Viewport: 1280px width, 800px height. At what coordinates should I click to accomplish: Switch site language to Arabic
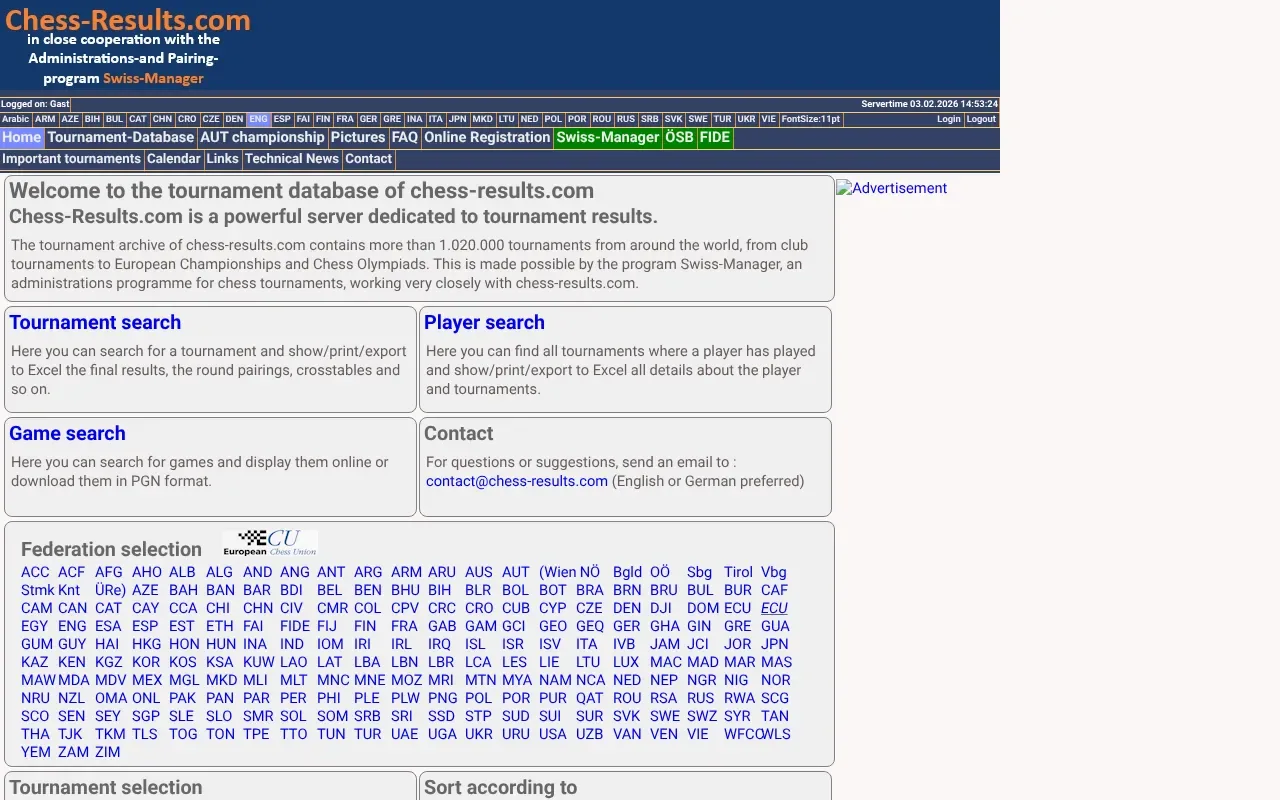tap(16, 119)
